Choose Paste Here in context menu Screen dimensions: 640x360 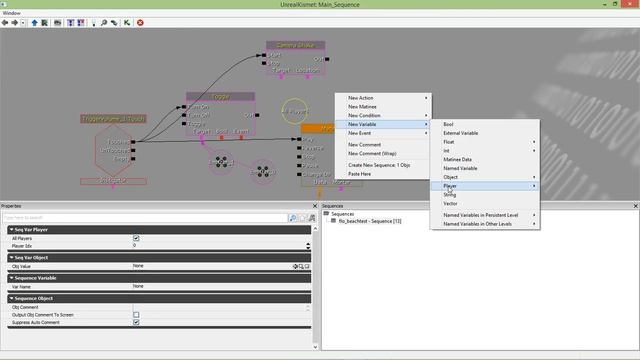[x=383, y=174]
